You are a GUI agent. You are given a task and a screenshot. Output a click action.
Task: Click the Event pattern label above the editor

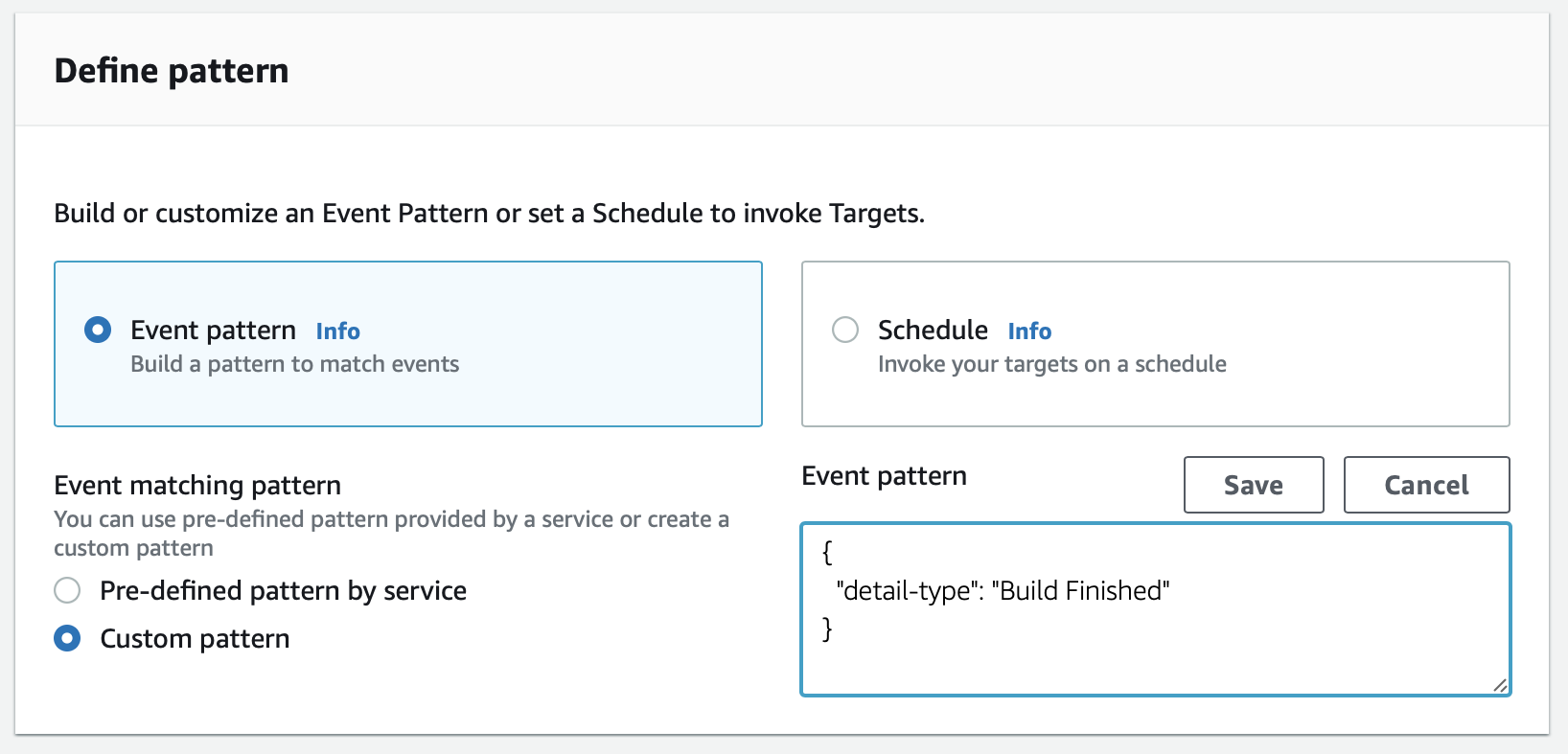(884, 475)
